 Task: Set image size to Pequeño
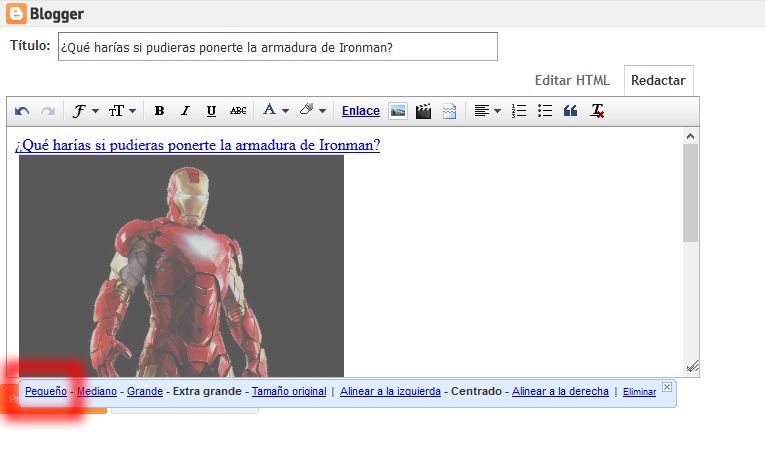[x=45, y=392]
